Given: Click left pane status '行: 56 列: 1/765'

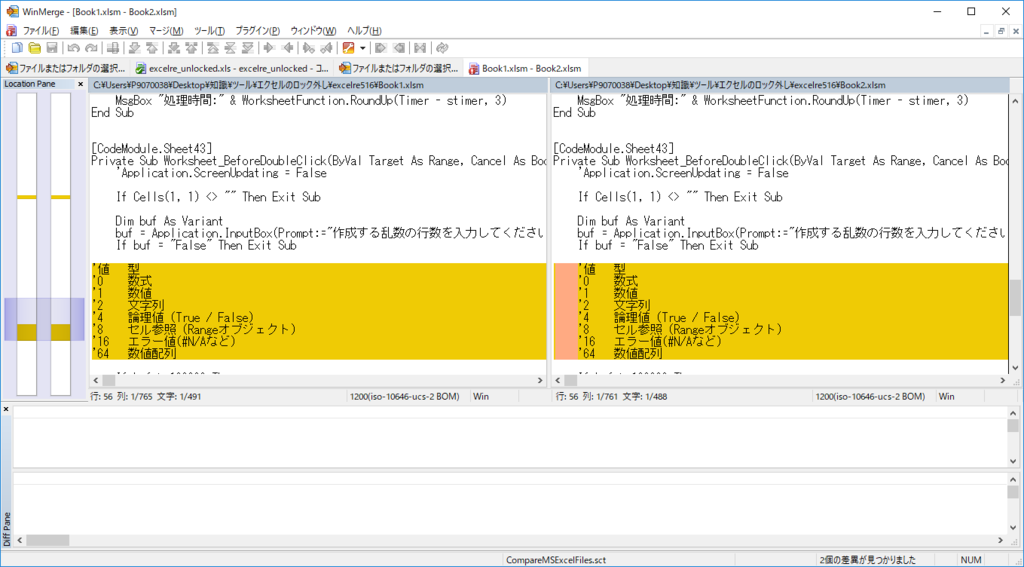Looking at the screenshot, I should coord(145,397).
